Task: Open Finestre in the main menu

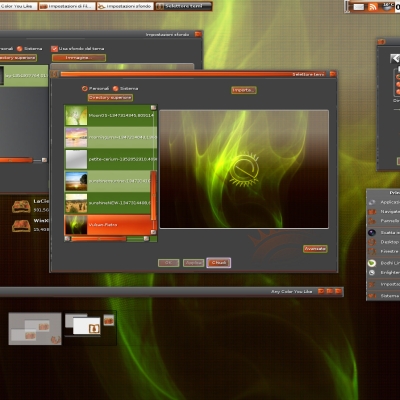Action: (x=384, y=251)
